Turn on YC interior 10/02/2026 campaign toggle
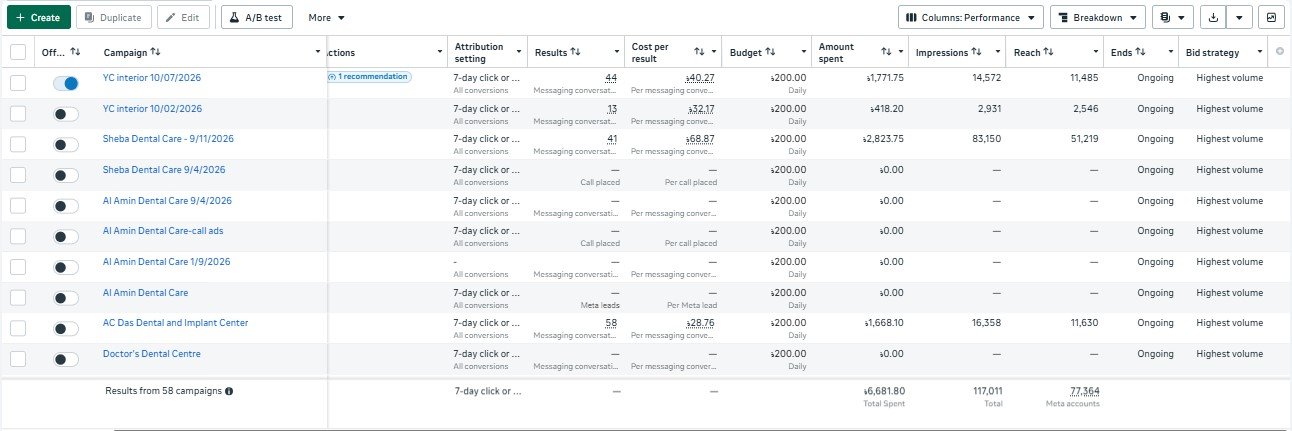The height and width of the screenshot is (431, 1292). (66, 114)
